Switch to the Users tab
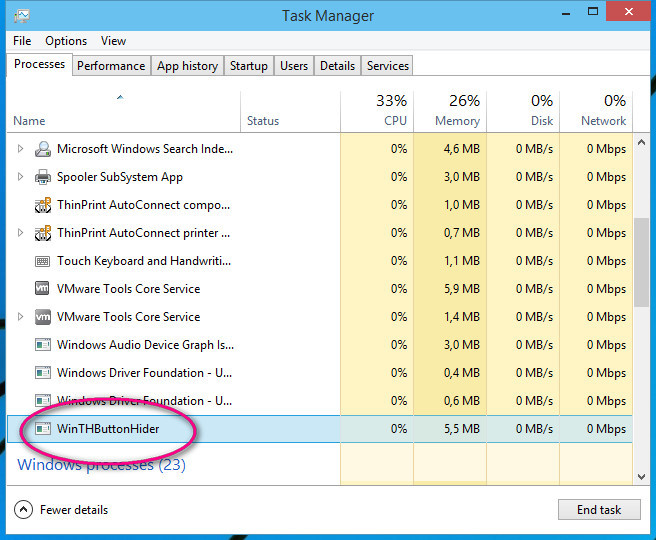The height and width of the screenshot is (540, 656). (x=294, y=66)
